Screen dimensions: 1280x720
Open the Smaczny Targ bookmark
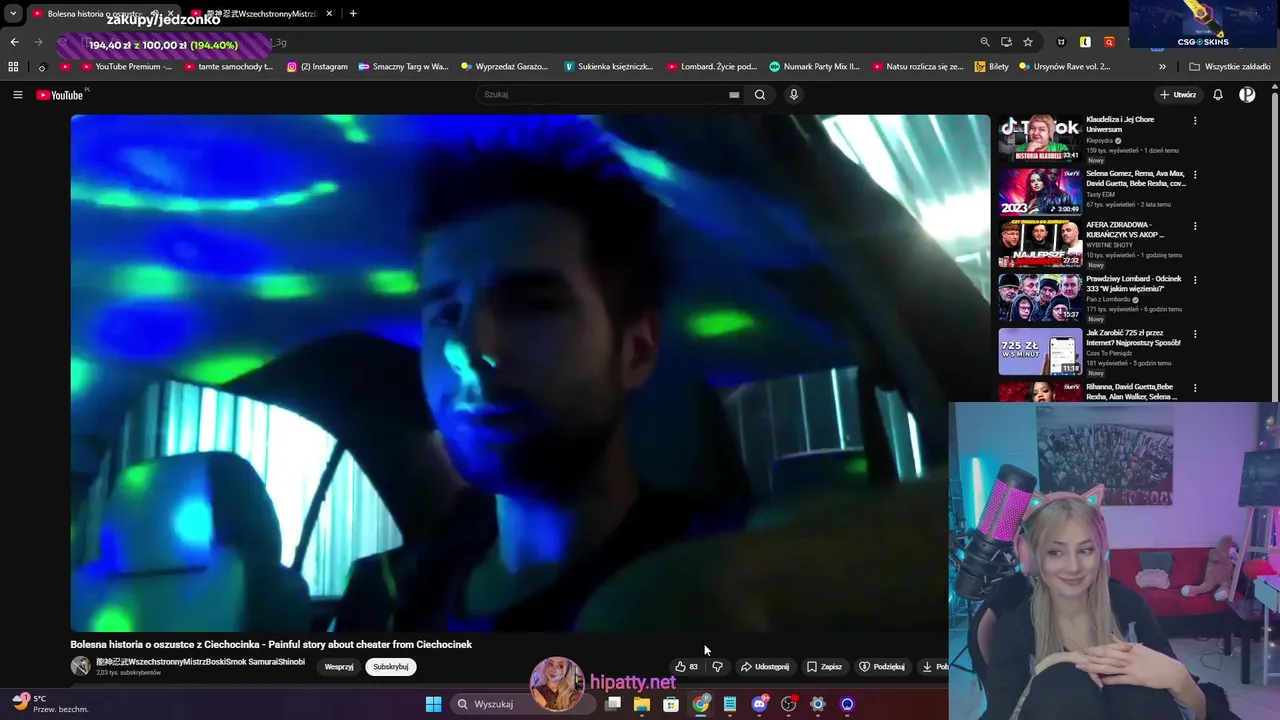point(403,67)
